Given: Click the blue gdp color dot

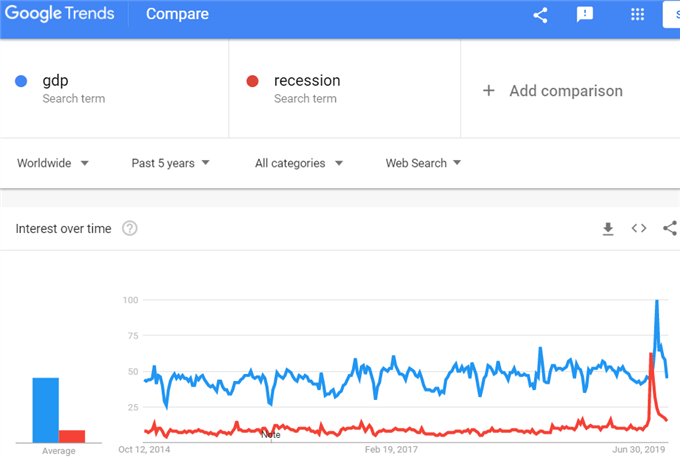Looking at the screenshot, I should [21, 81].
